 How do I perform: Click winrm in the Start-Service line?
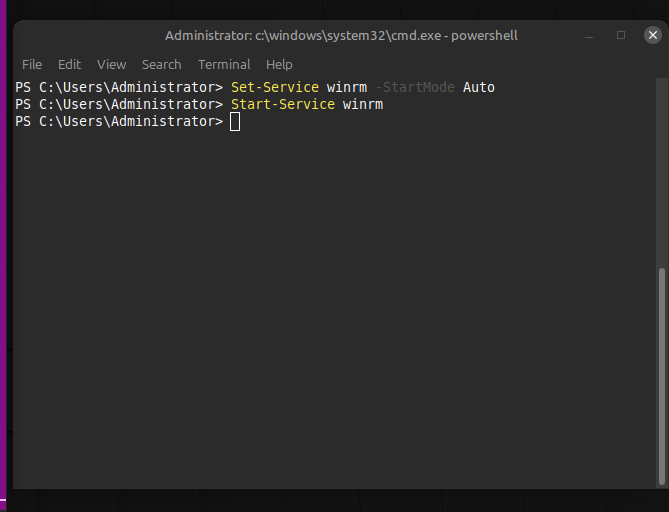pyautogui.click(x=362, y=104)
